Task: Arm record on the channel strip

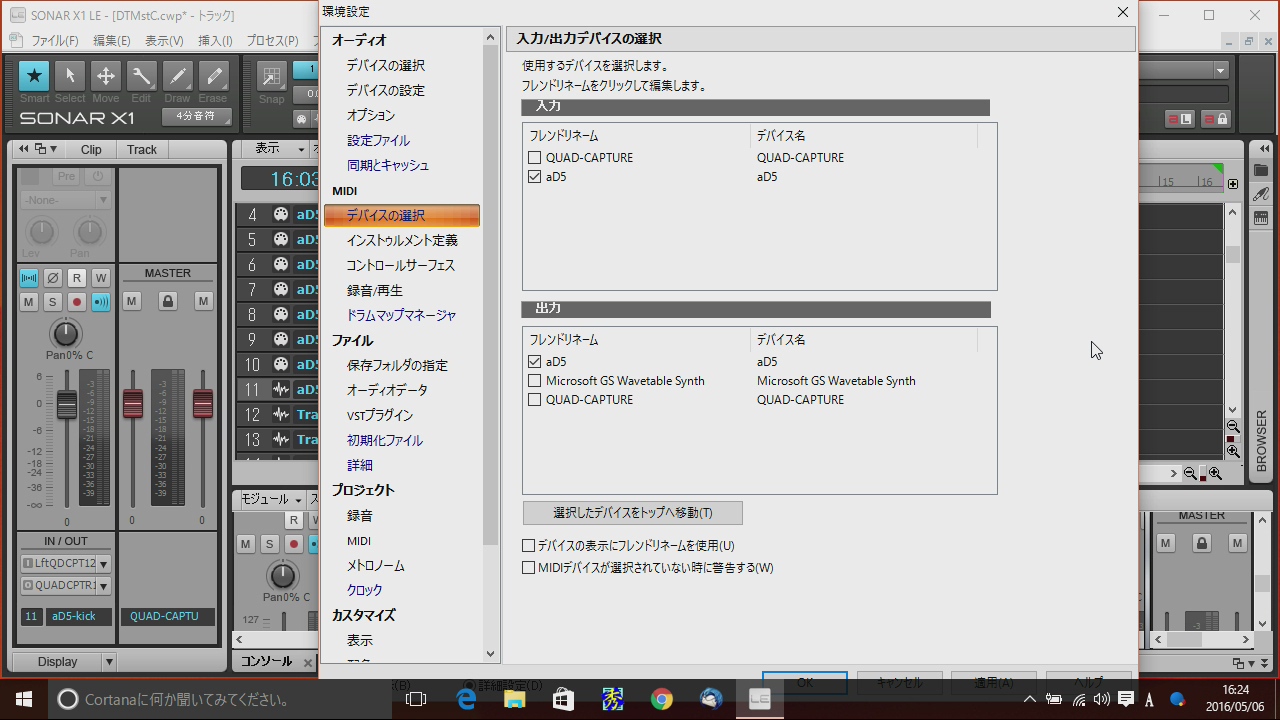Action: point(77,301)
